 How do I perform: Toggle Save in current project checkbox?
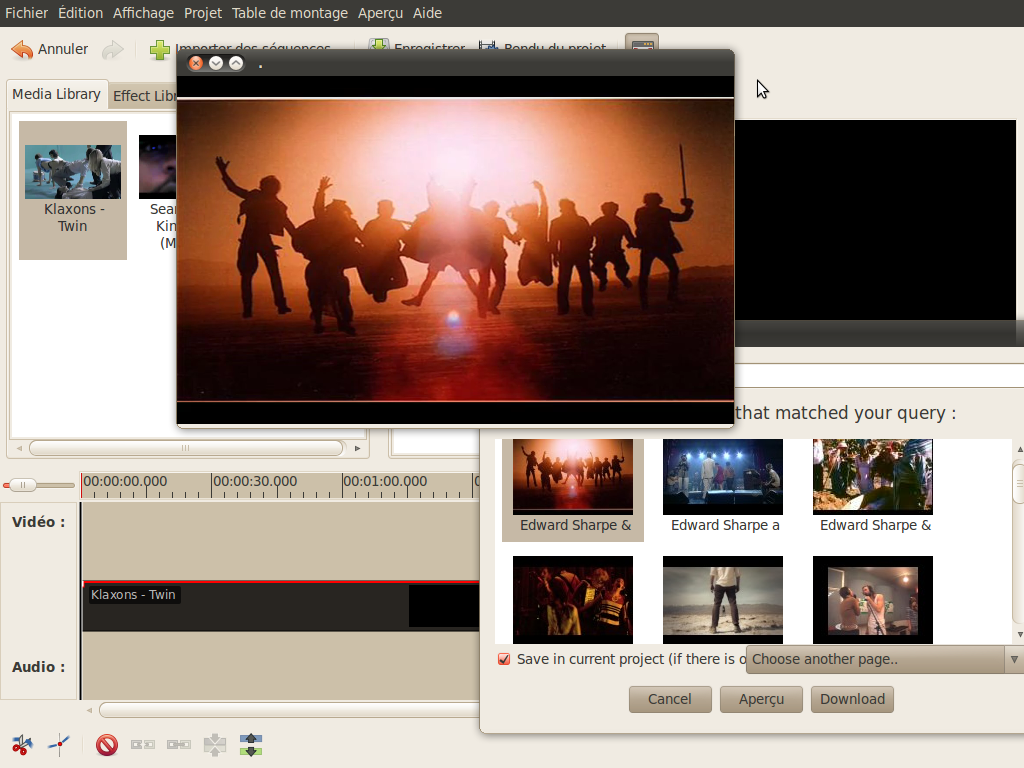tap(504, 659)
